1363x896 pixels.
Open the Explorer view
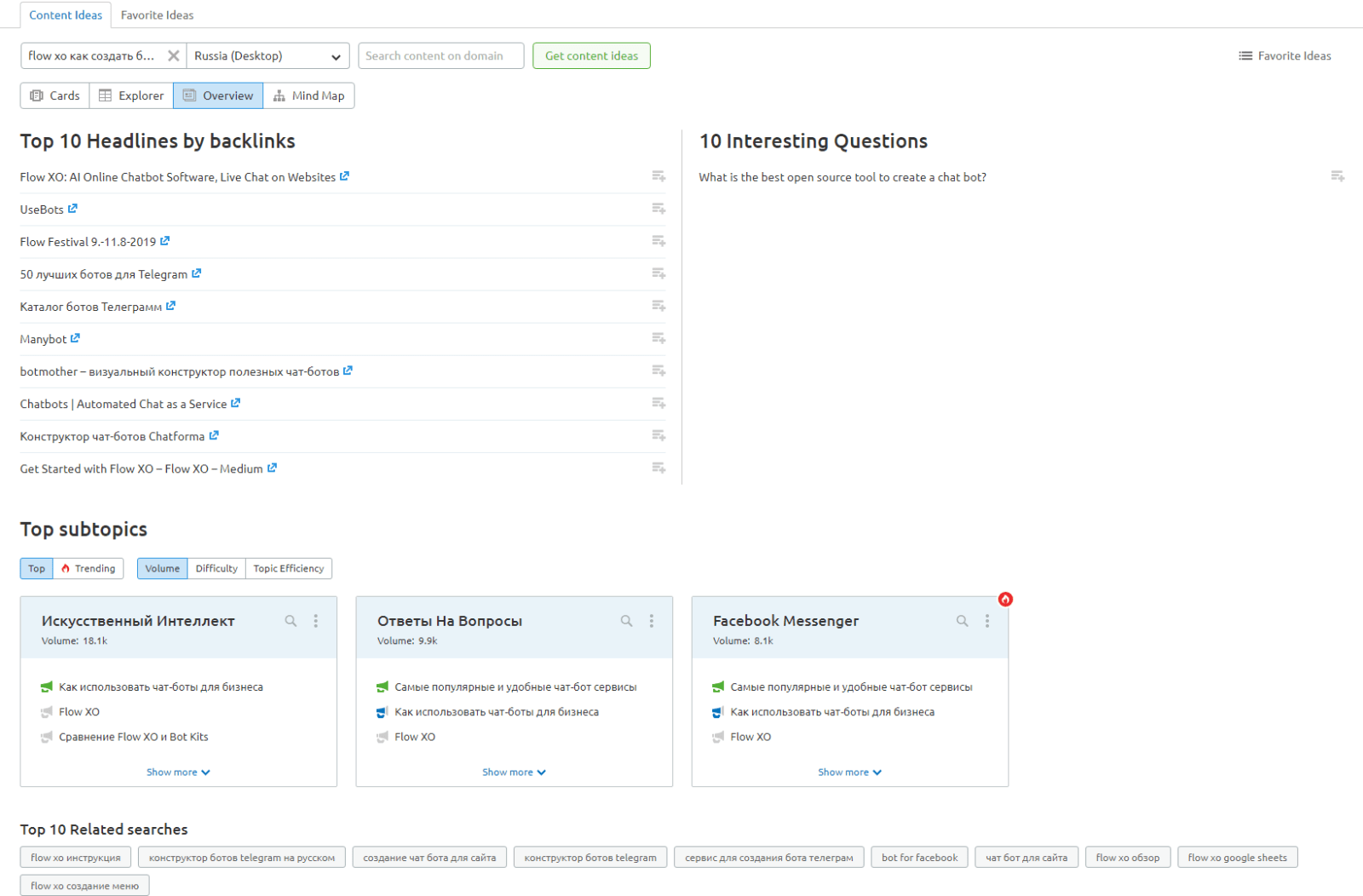[x=131, y=95]
